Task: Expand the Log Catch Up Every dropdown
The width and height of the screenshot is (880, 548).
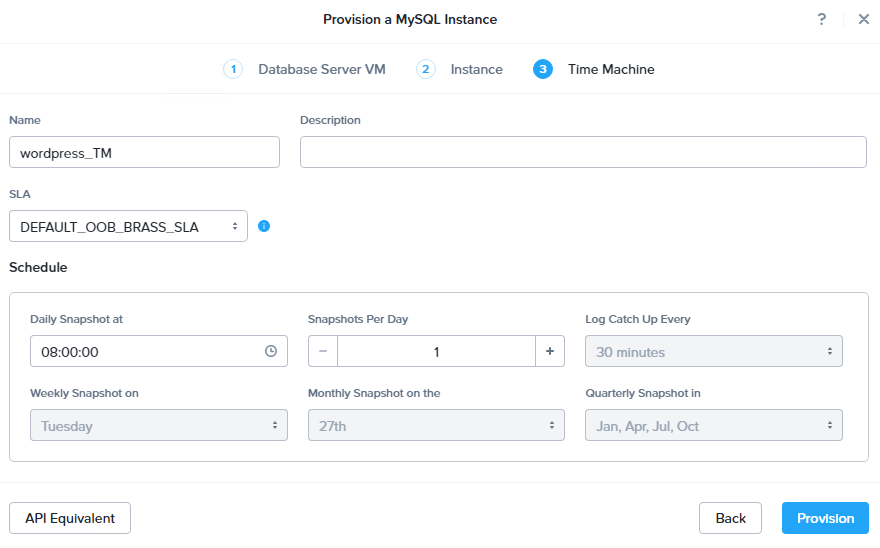Action: pyautogui.click(x=713, y=352)
